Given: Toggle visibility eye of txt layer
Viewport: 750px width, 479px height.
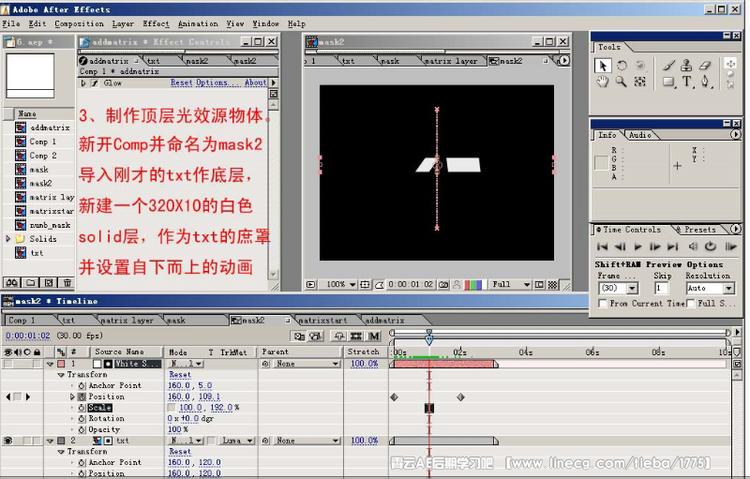Looking at the screenshot, I should [x=8, y=441].
